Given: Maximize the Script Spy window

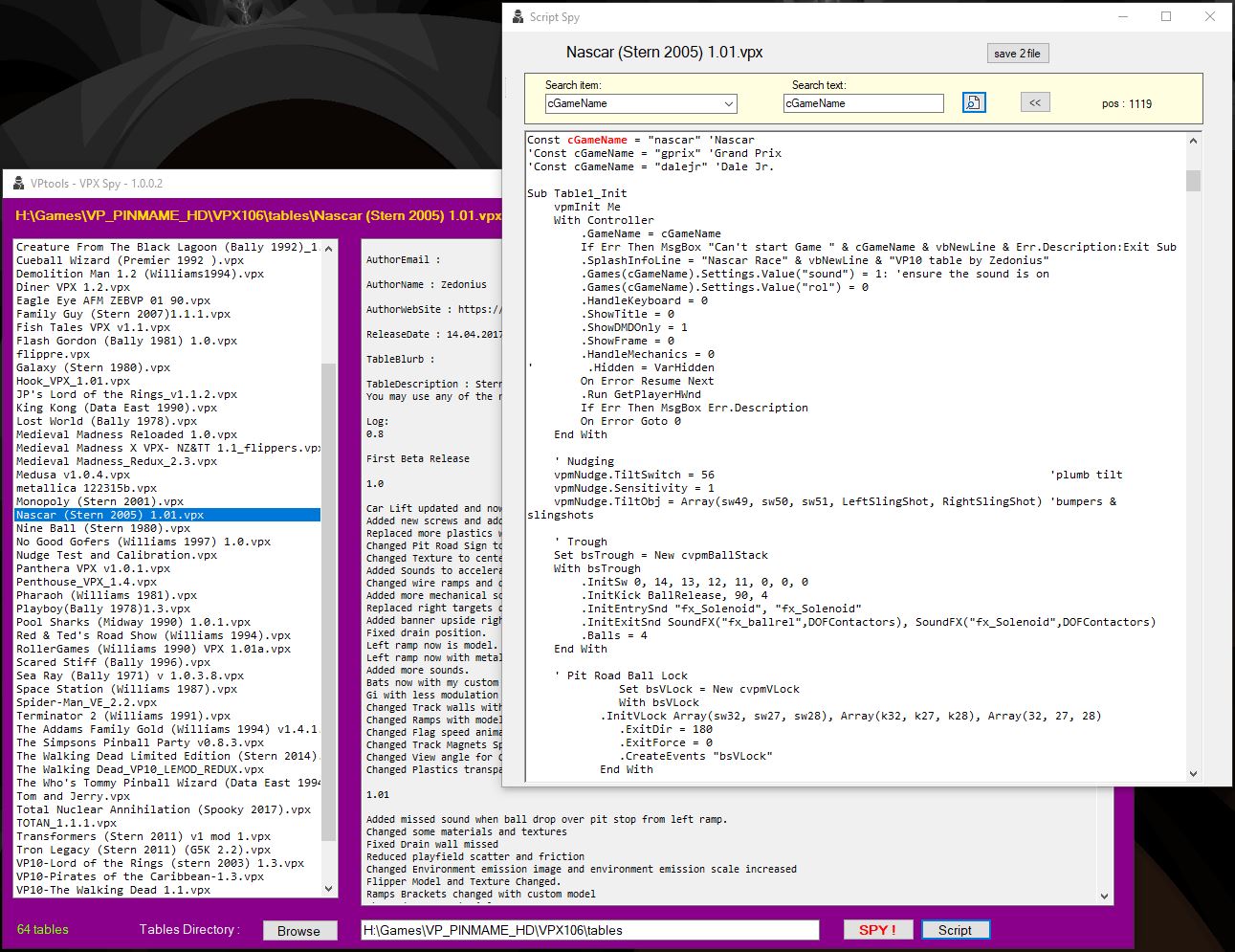Looking at the screenshot, I should point(1166,17).
